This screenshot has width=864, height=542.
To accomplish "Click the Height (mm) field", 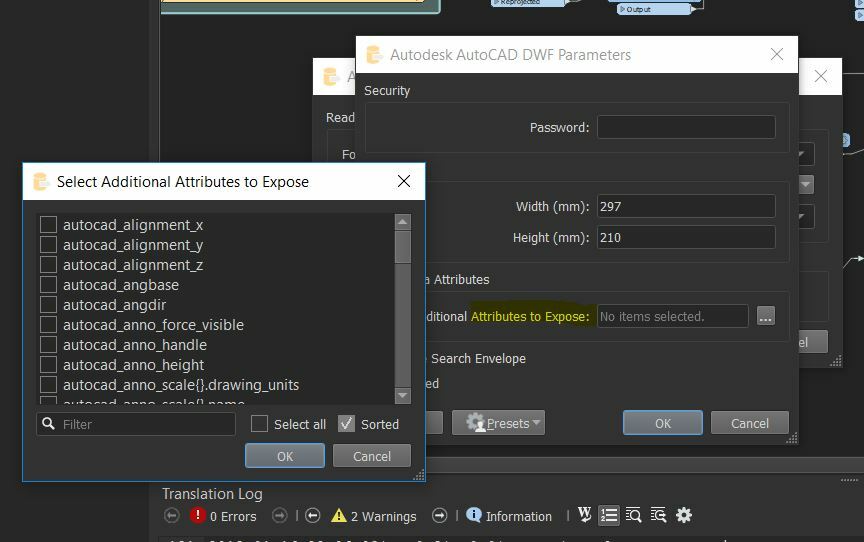I will point(686,237).
